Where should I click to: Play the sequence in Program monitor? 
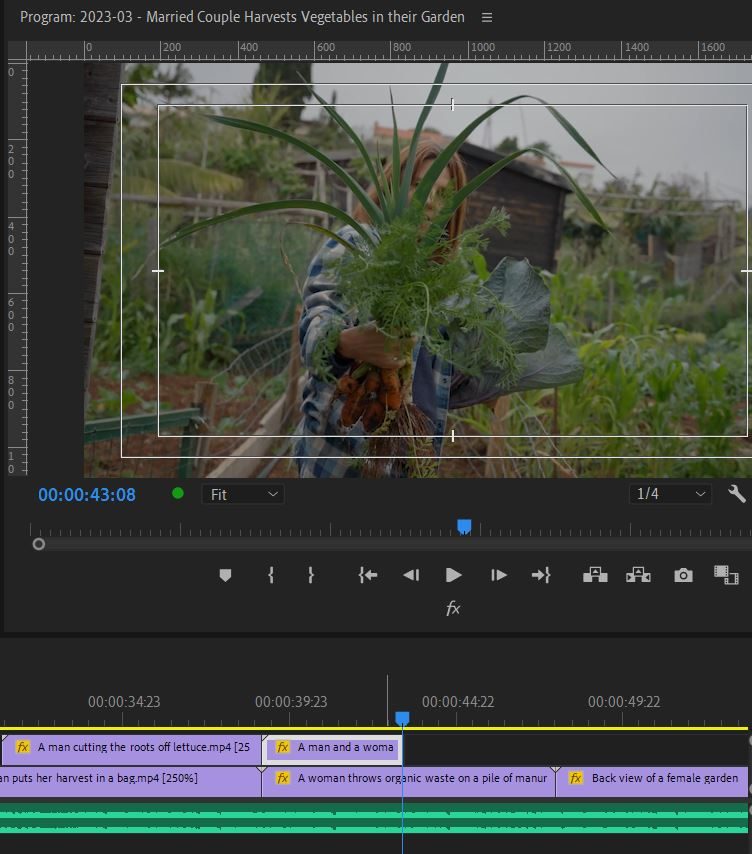point(453,575)
